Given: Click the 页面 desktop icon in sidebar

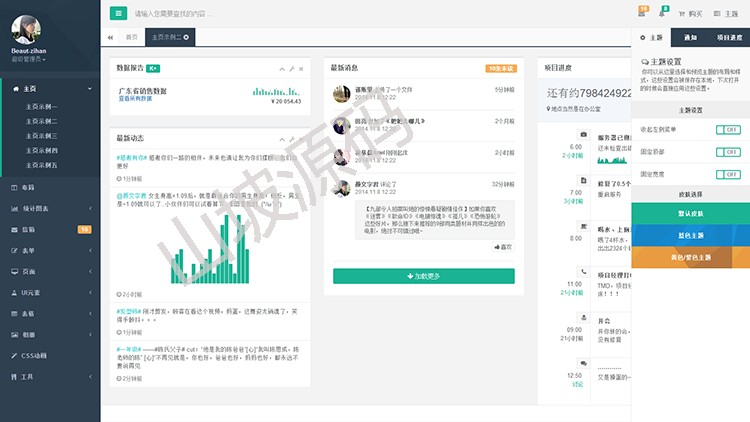Looking at the screenshot, I should click(x=14, y=272).
